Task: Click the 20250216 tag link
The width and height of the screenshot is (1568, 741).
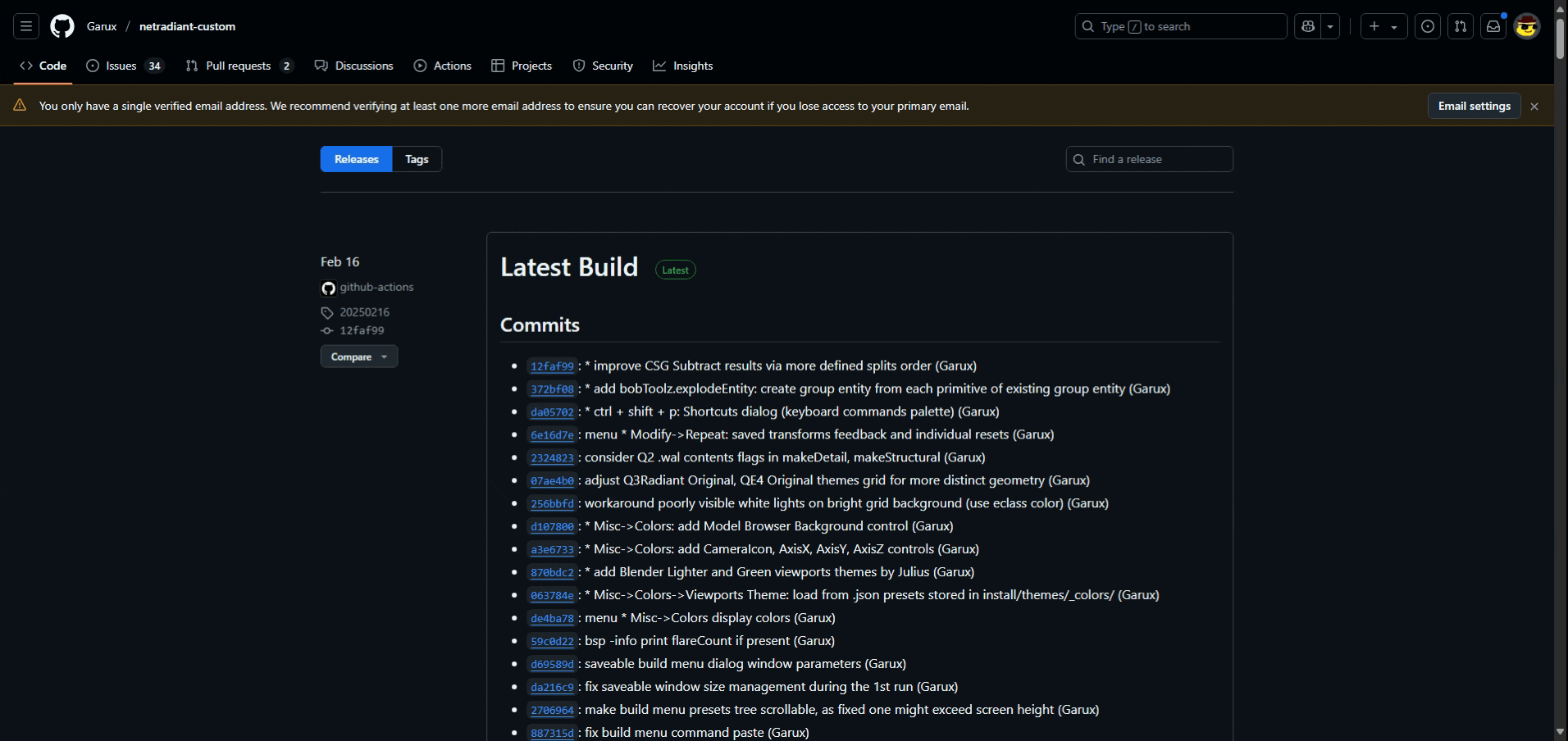Action: (364, 312)
